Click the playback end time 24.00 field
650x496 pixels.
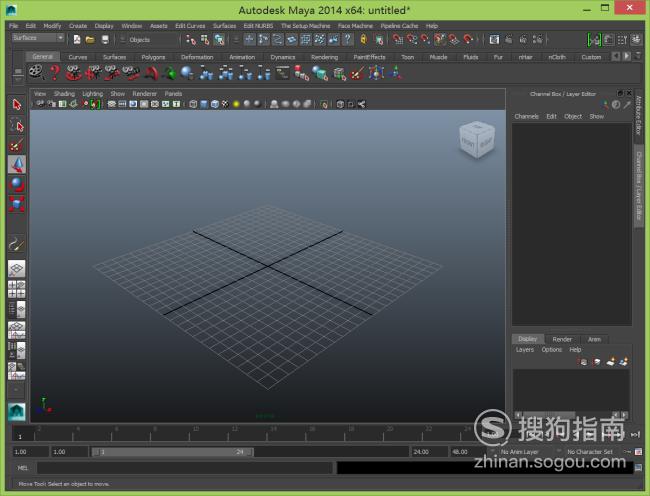coord(429,452)
